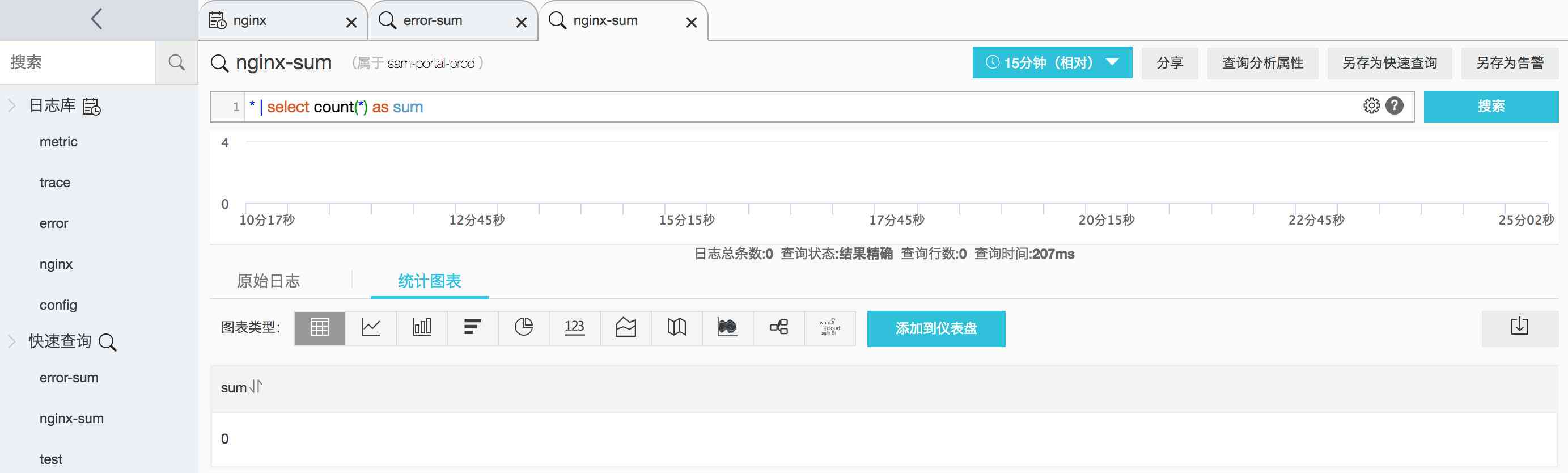The image size is (1568, 473).
Task: Click the 15分15秒 timeline label
Action: tap(686, 219)
